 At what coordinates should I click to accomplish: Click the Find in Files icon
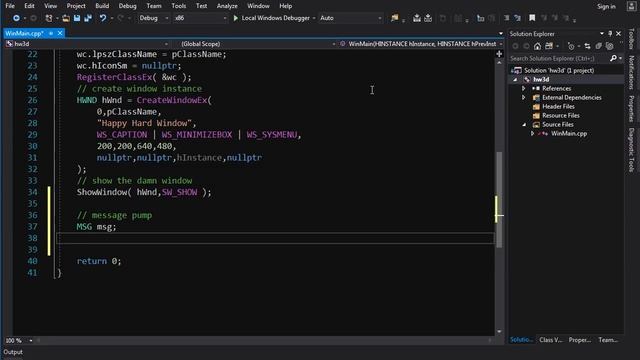(x=394, y=18)
